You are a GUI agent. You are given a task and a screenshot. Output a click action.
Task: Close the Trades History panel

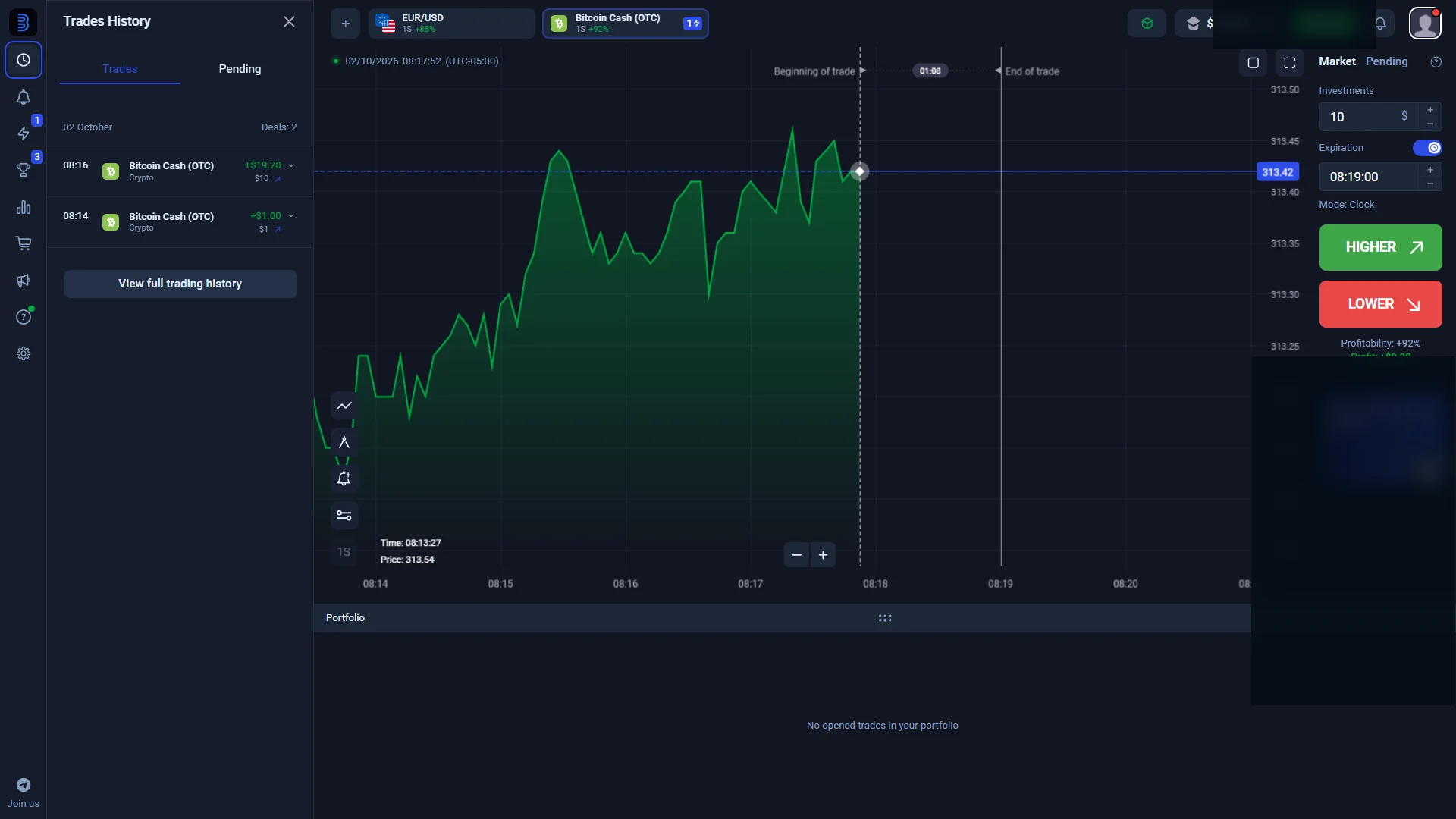click(x=289, y=21)
